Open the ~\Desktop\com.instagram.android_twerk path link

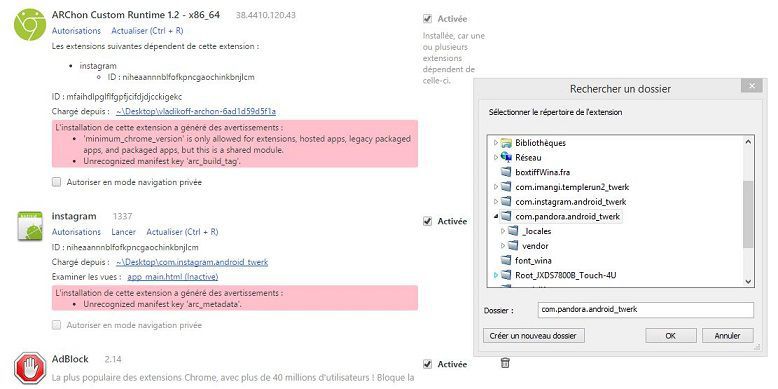tap(192, 262)
